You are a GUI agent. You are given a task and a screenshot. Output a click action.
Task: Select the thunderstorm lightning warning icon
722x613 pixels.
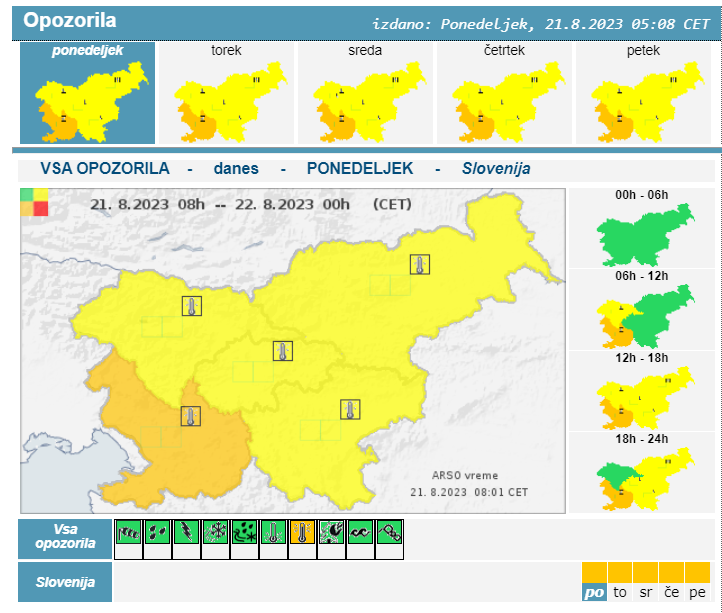coord(187,533)
